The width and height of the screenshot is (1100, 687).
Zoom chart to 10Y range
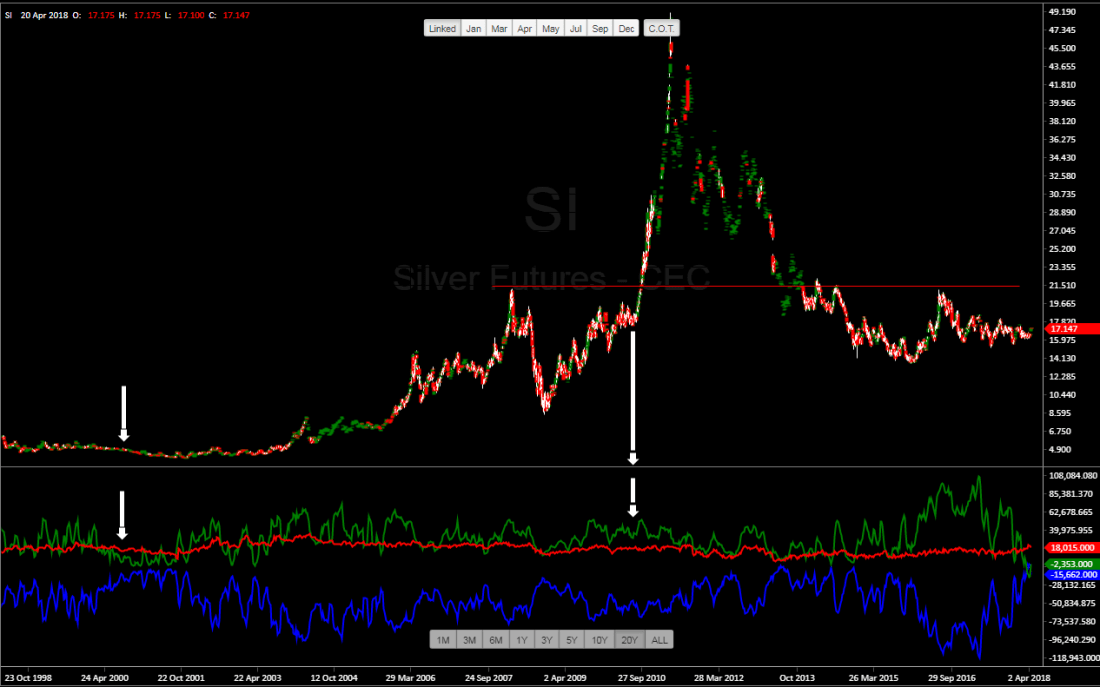point(599,640)
